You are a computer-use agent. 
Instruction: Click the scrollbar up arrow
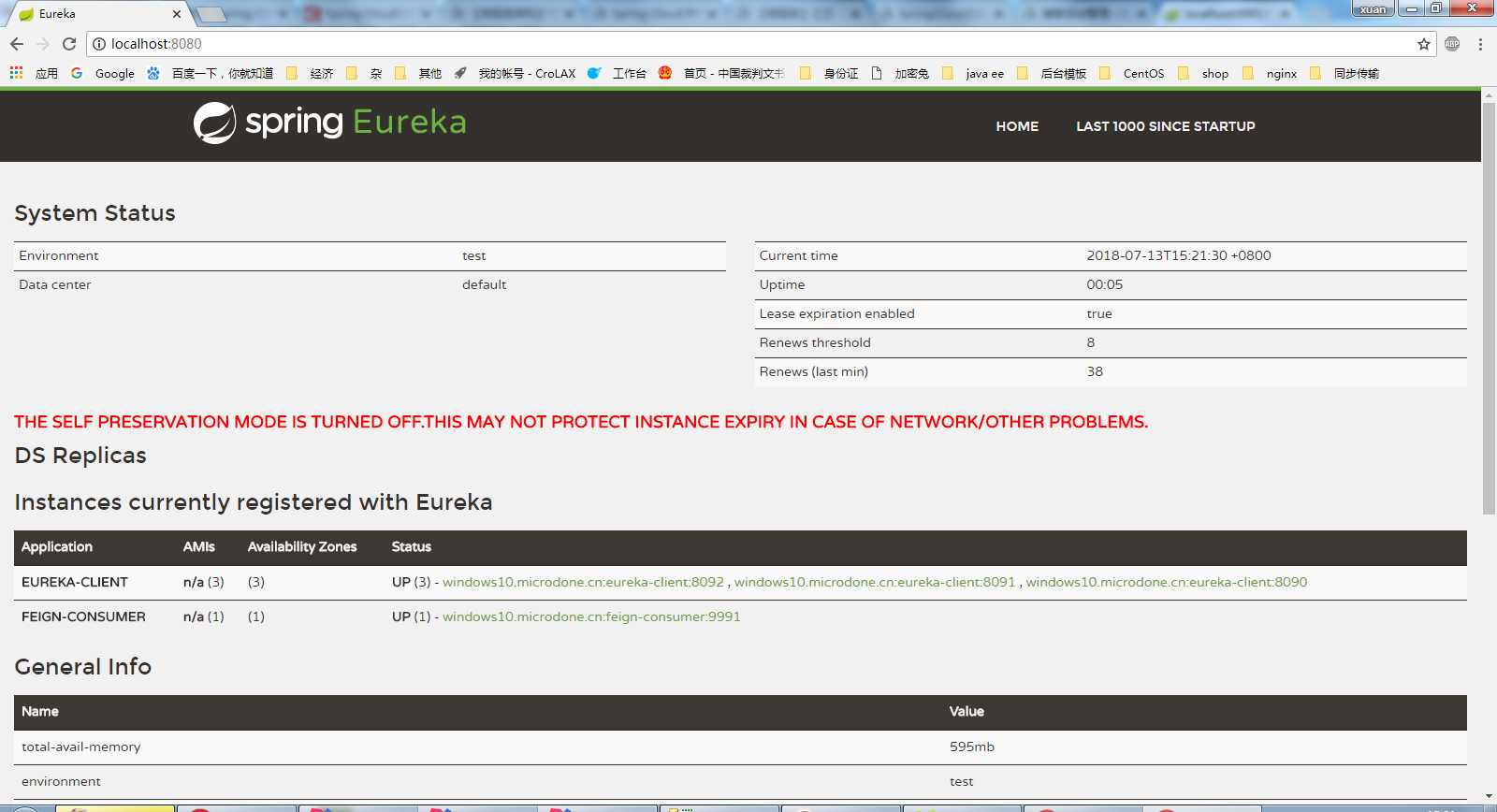click(x=1489, y=94)
